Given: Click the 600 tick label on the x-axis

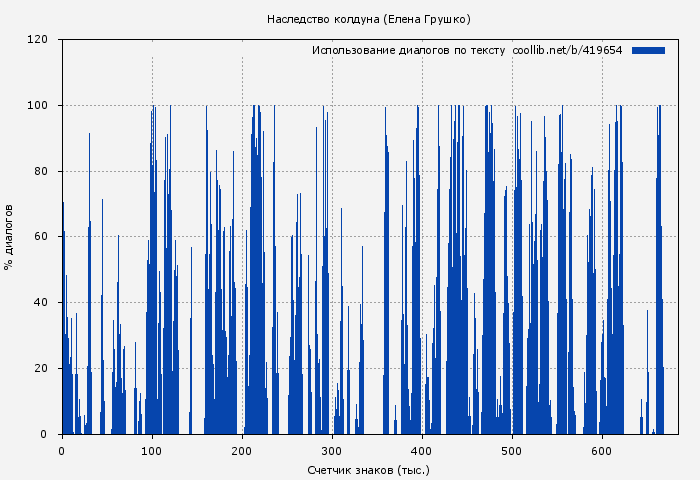Looking at the screenshot, I should click(x=602, y=450).
